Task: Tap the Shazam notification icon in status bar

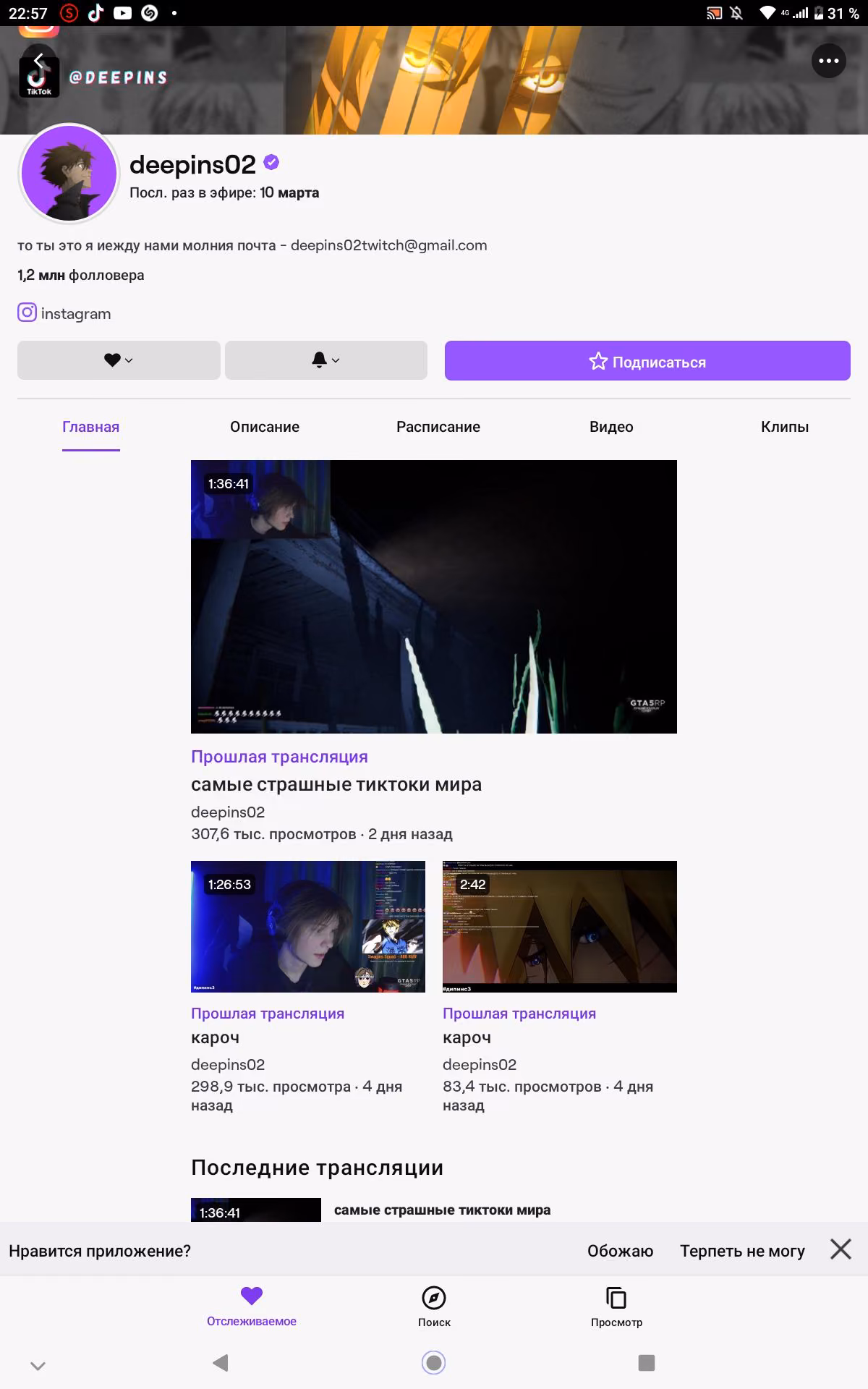Action: [x=150, y=13]
